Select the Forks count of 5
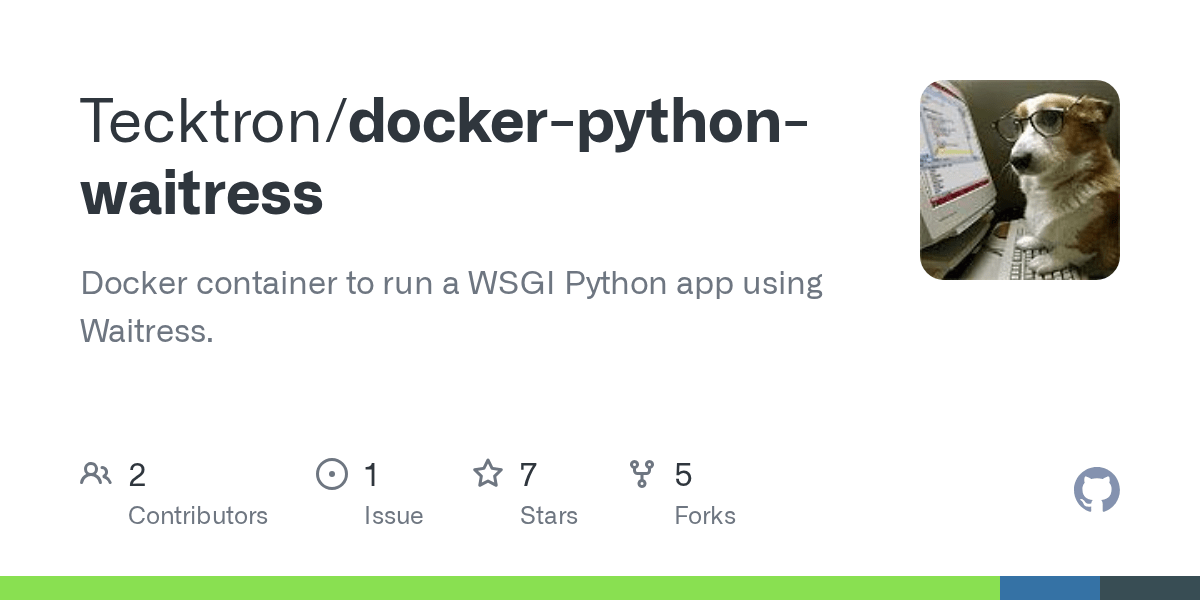 [x=682, y=475]
